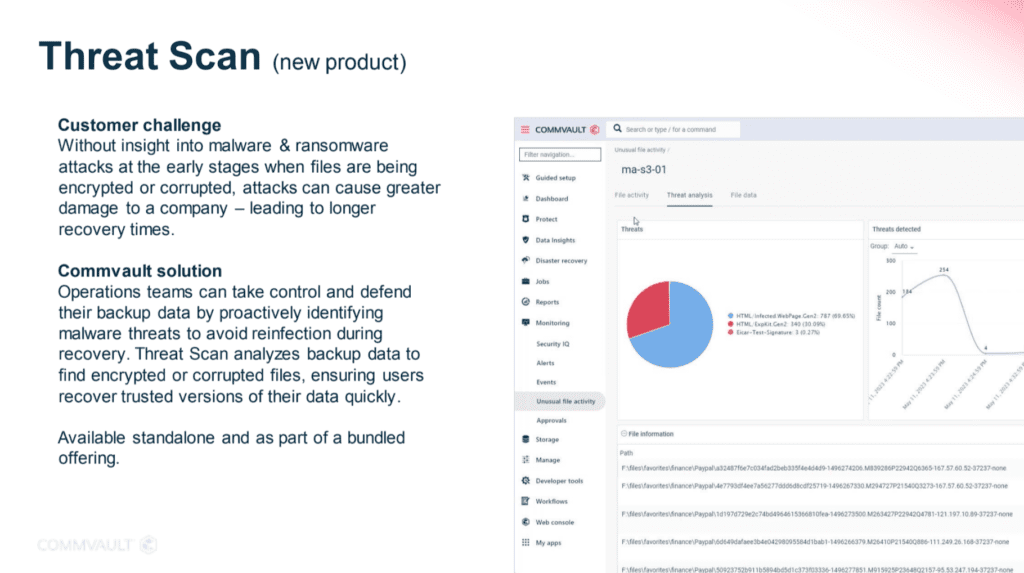Click the Monitoring icon
The width and height of the screenshot is (1024, 573).
click(526, 322)
